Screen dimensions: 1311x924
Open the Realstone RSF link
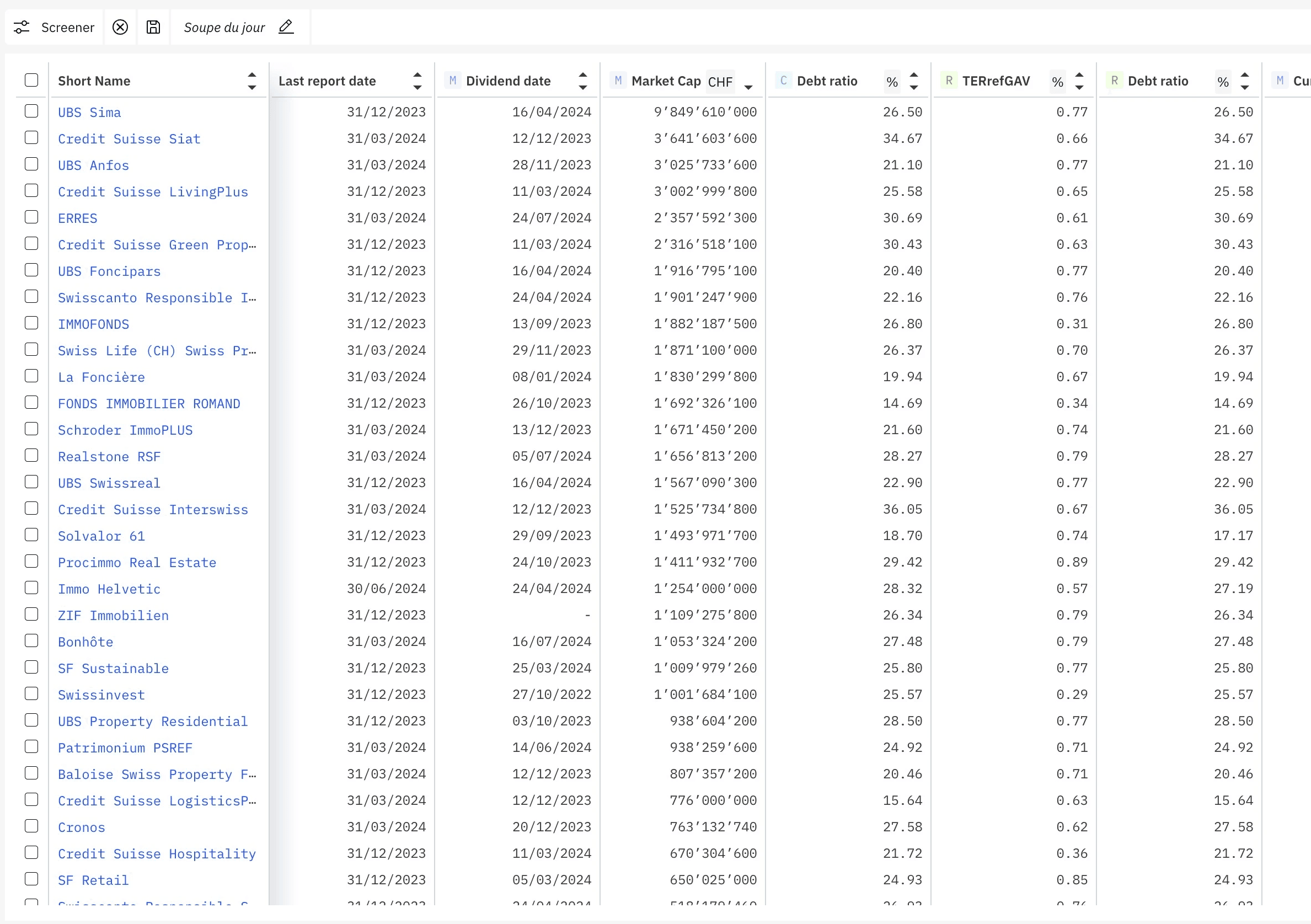point(110,457)
